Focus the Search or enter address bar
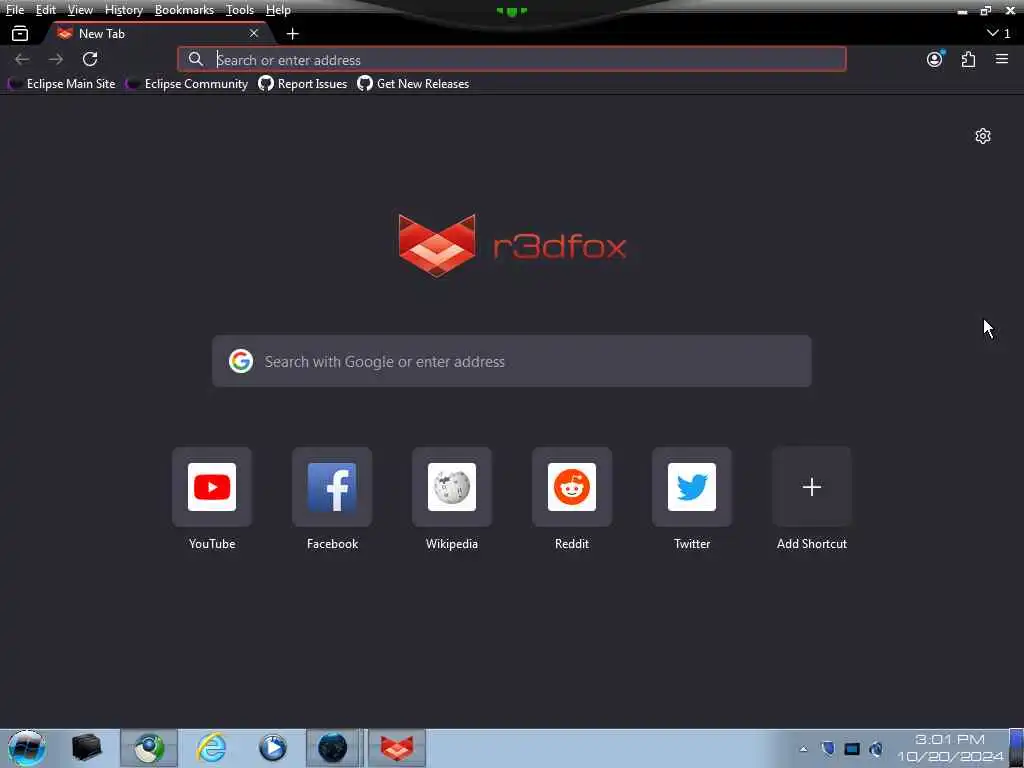This screenshot has height=768, width=1024. [x=512, y=59]
